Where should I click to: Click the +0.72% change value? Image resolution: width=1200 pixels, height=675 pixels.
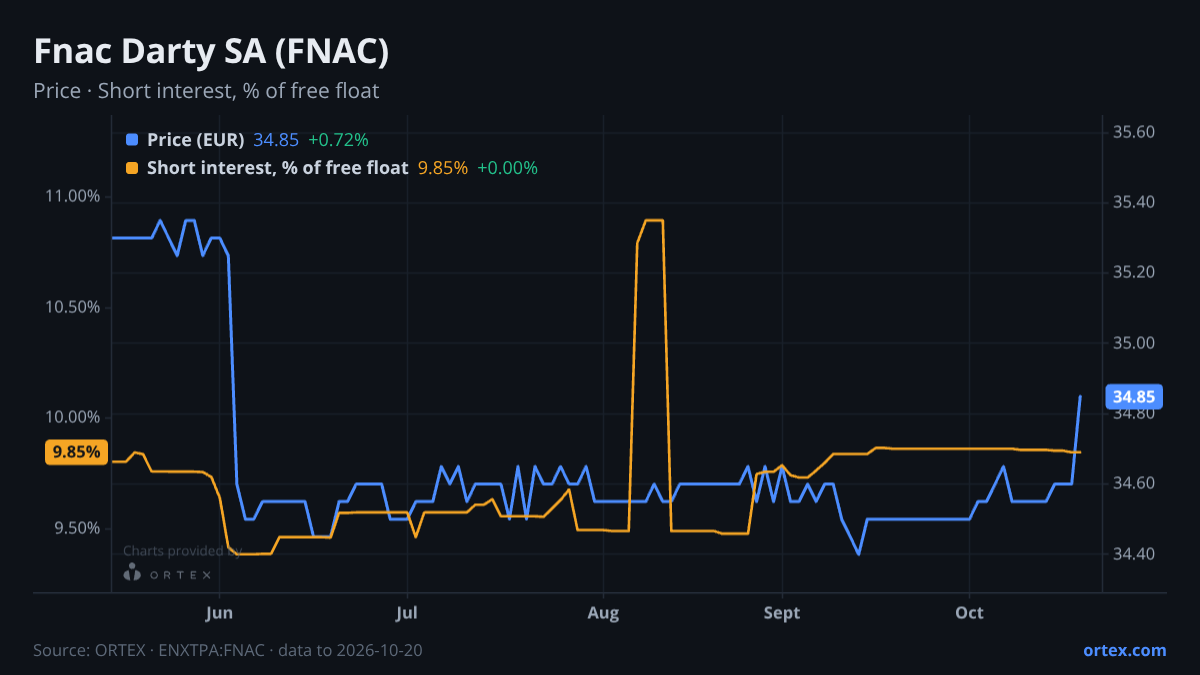[338, 139]
